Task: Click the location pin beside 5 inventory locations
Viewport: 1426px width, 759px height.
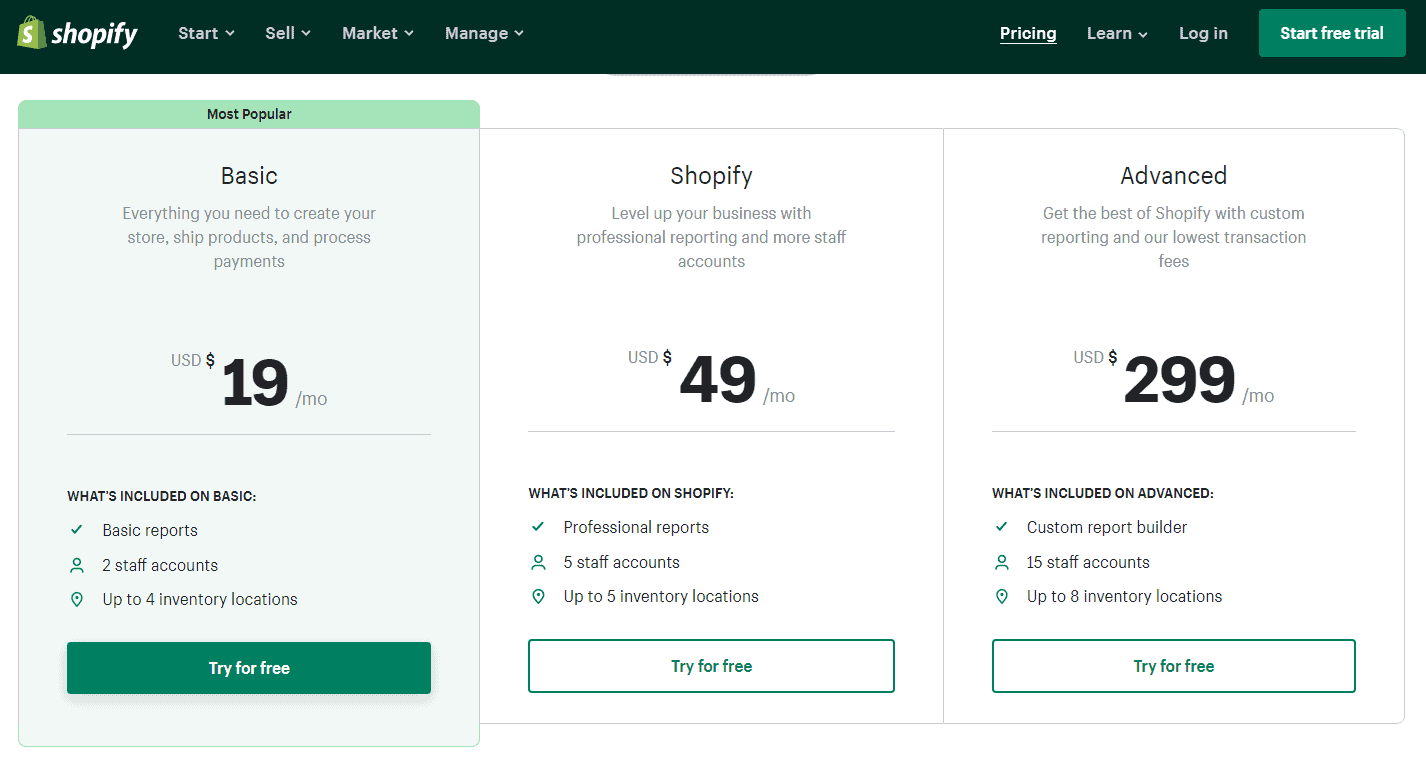Action: click(538, 597)
